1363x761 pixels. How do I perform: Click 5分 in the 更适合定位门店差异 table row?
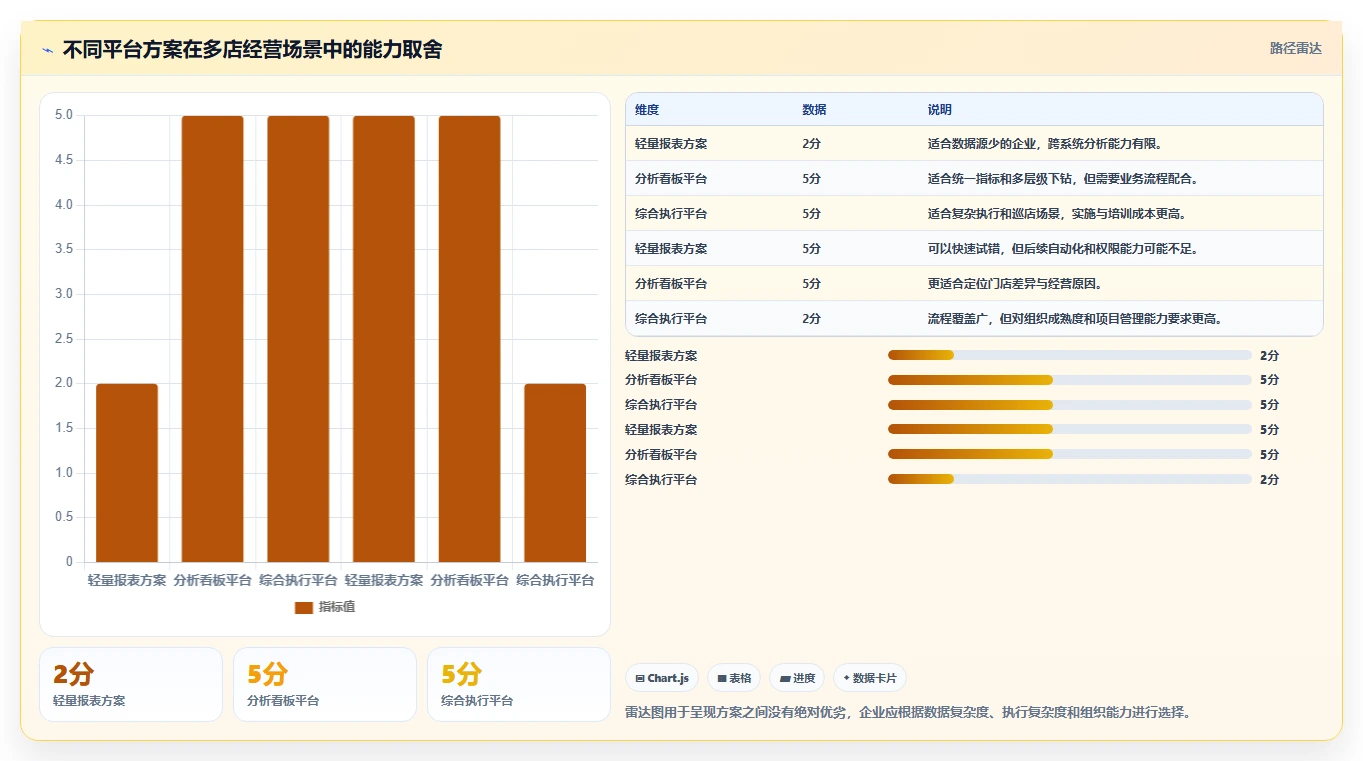(811, 284)
